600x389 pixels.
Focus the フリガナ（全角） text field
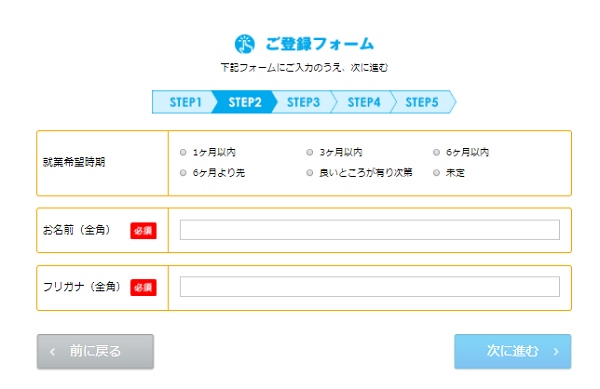click(370, 286)
